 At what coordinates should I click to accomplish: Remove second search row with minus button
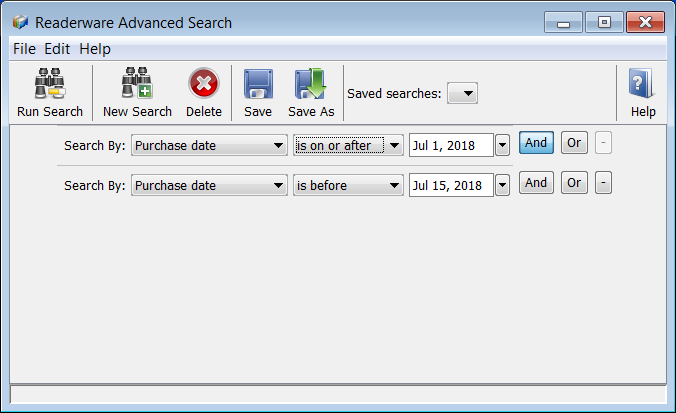603,183
